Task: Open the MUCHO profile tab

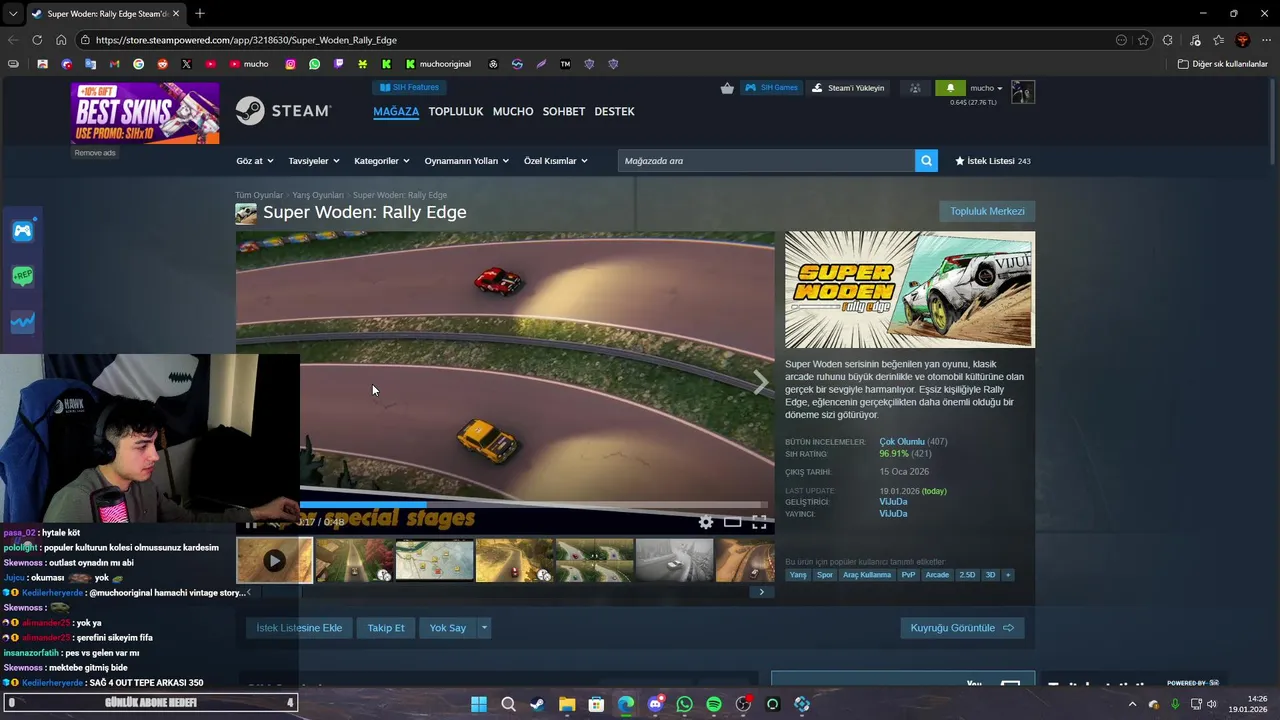Action: pyautogui.click(x=513, y=111)
